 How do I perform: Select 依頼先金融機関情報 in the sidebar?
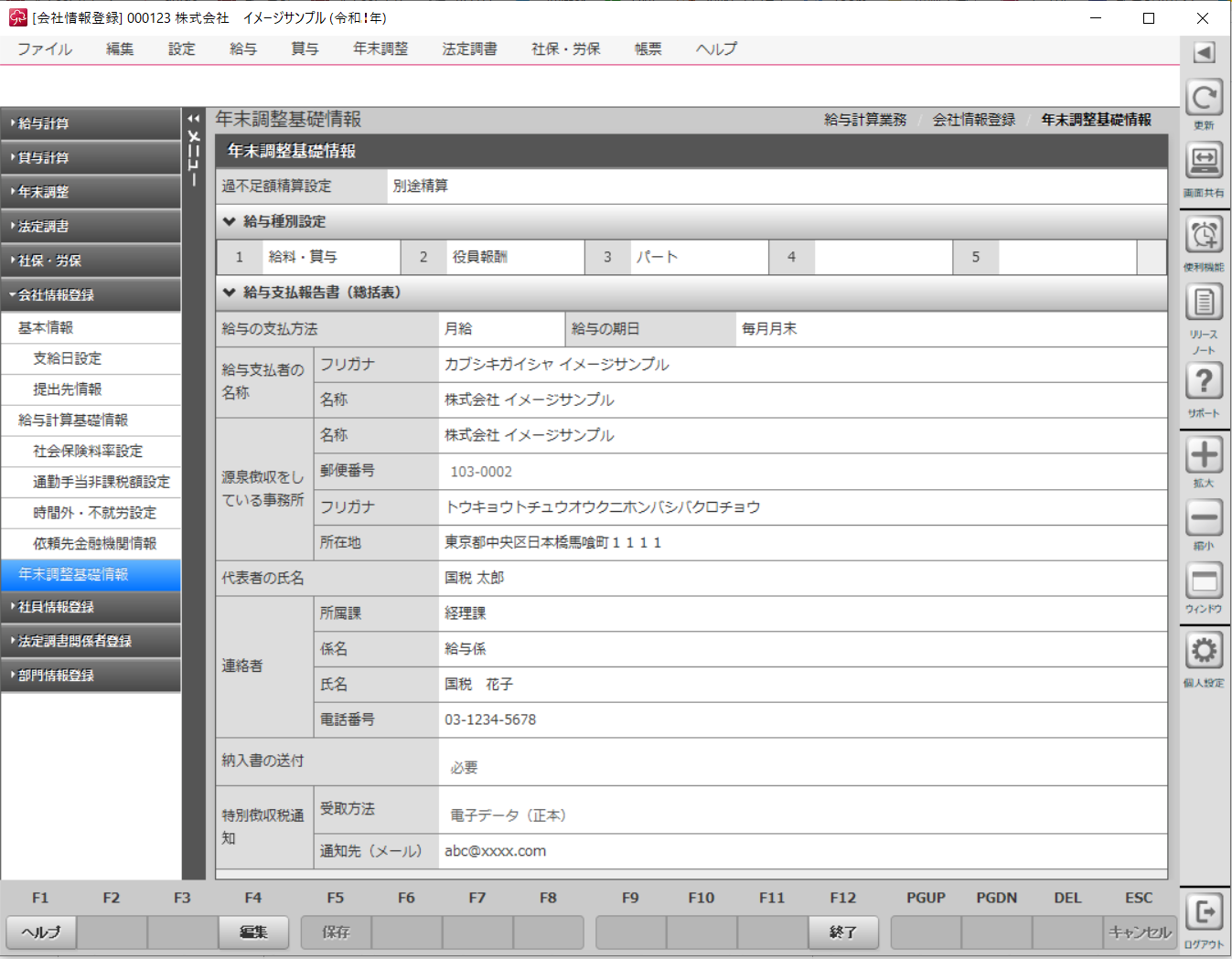click(91, 543)
